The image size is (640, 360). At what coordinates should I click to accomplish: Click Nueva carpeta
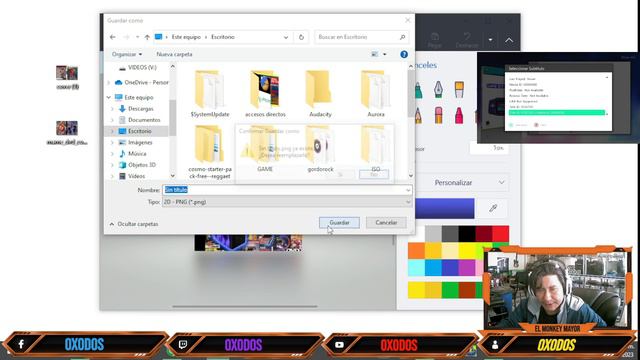click(x=174, y=54)
